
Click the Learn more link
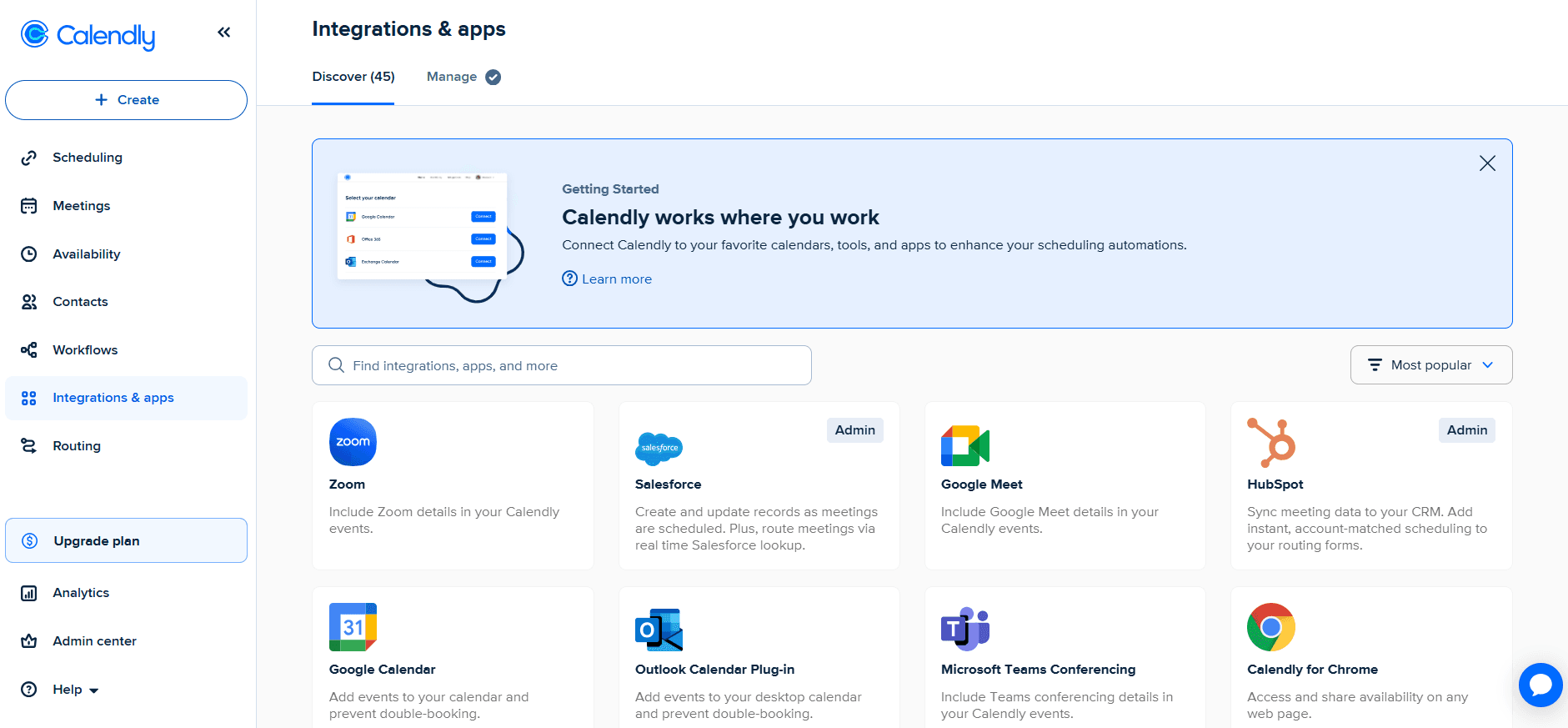point(617,279)
